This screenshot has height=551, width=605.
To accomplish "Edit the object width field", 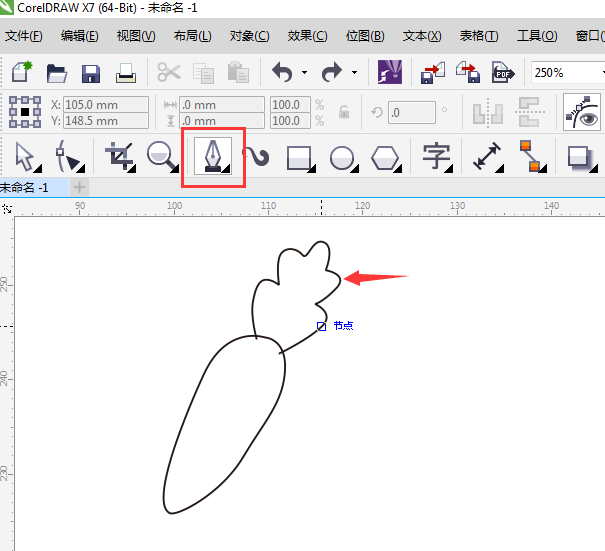I will pyautogui.click(x=222, y=105).
